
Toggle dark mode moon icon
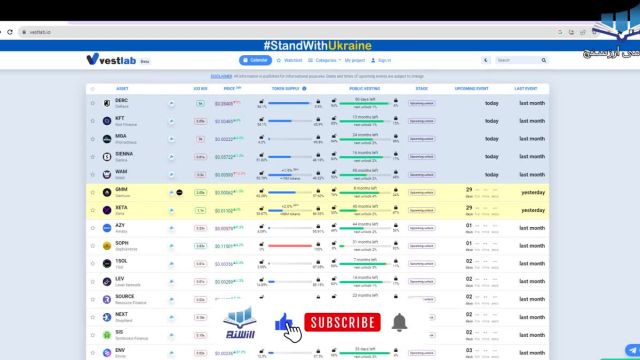coord(485,60)
